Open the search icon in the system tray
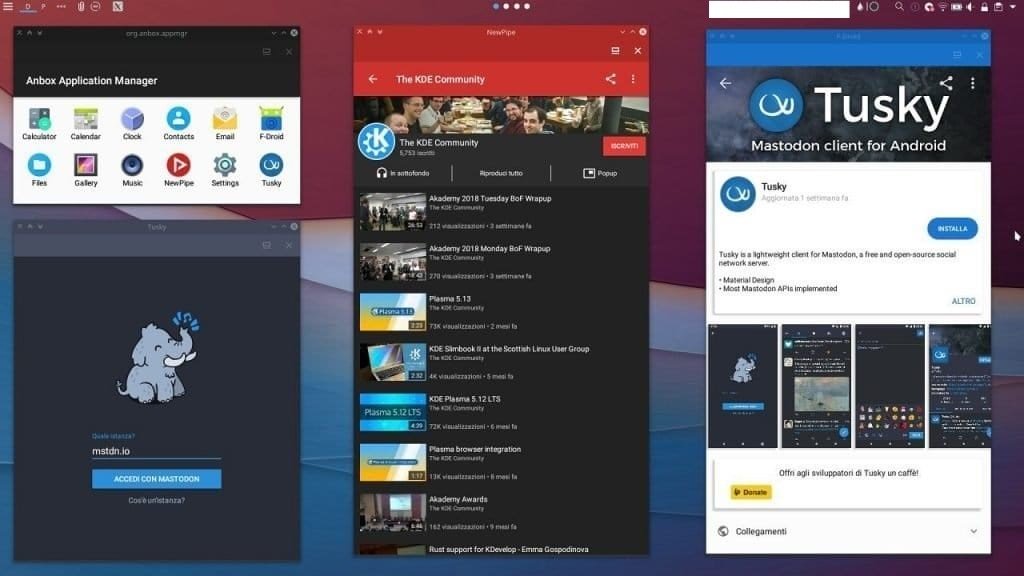1024x576 pixels. tap(899, 7)
